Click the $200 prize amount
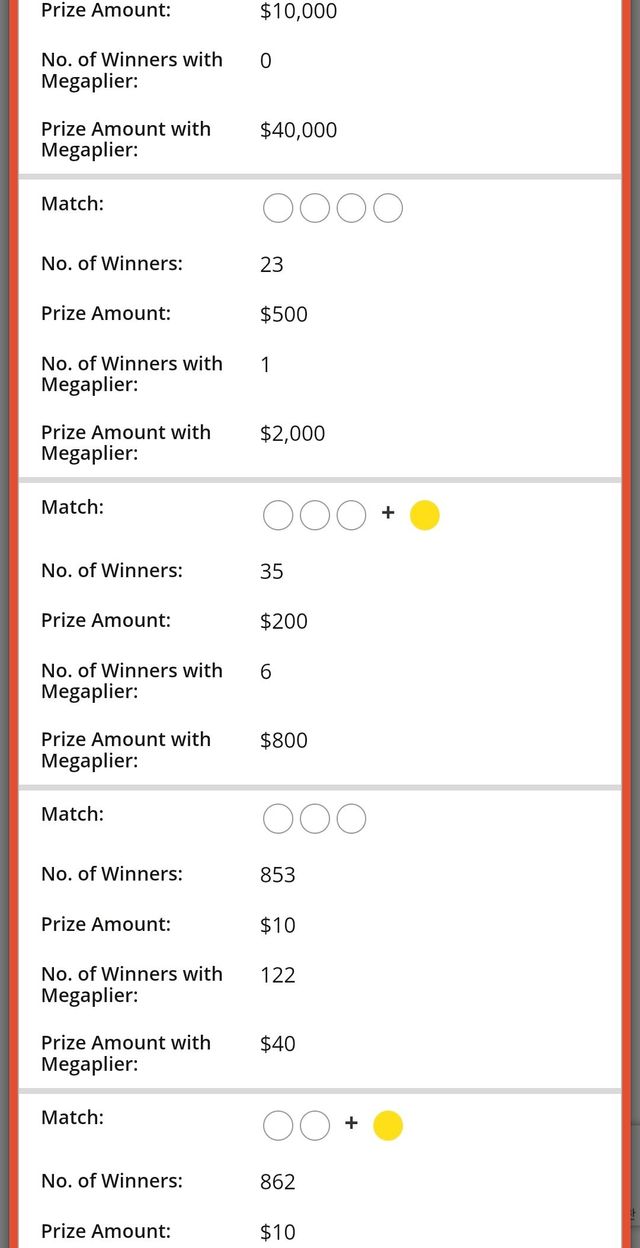 pyautogui.click(x=284, y=621)
